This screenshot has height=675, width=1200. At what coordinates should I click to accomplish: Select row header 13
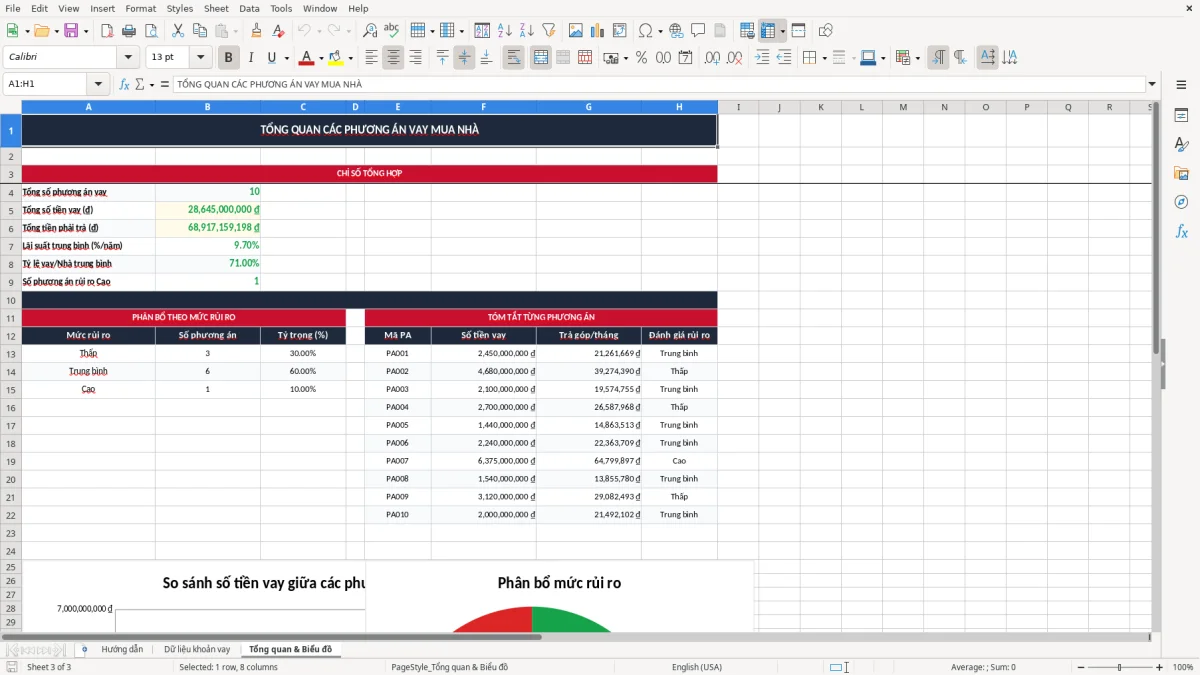(11, 353)
